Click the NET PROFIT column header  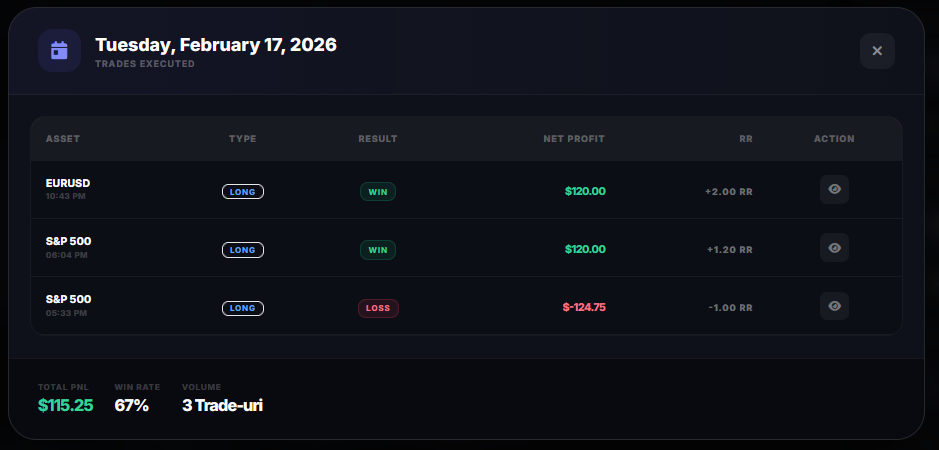click(x=574, y=139)
